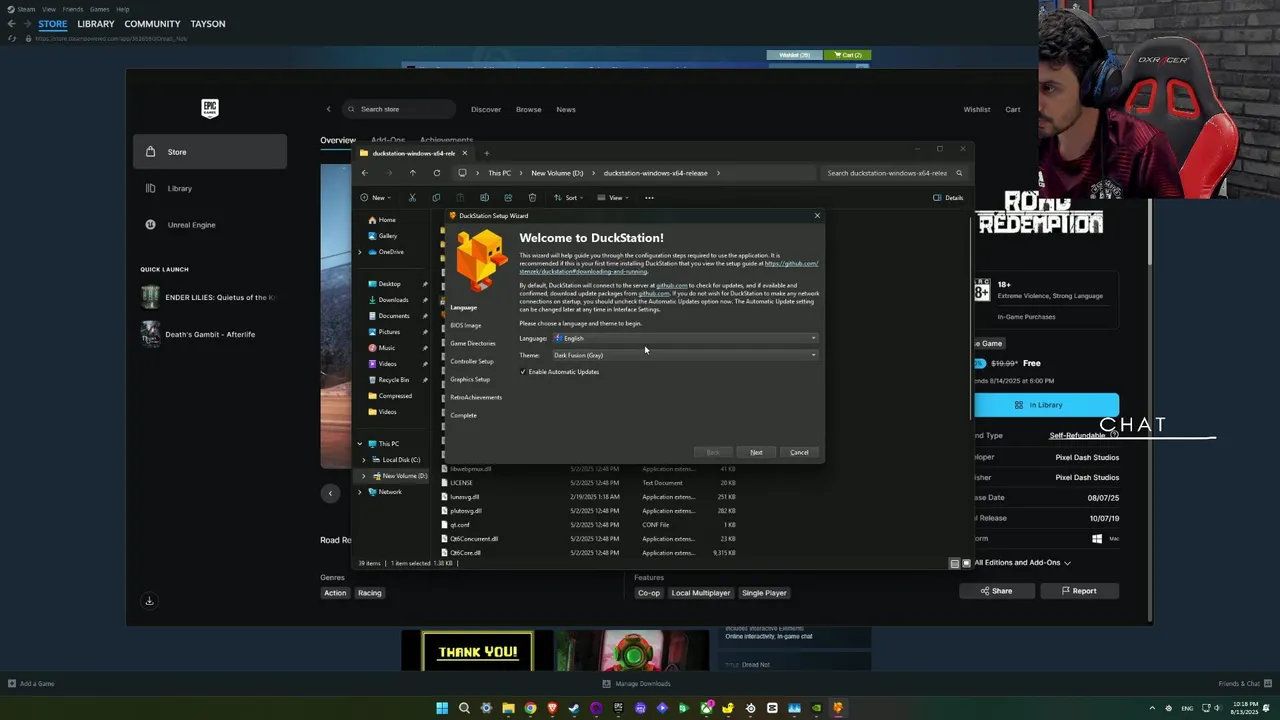Screen dimensions: 1280x720
Task: Close the DuckStation Setup Wizard dialog
Action: [817, 215]
